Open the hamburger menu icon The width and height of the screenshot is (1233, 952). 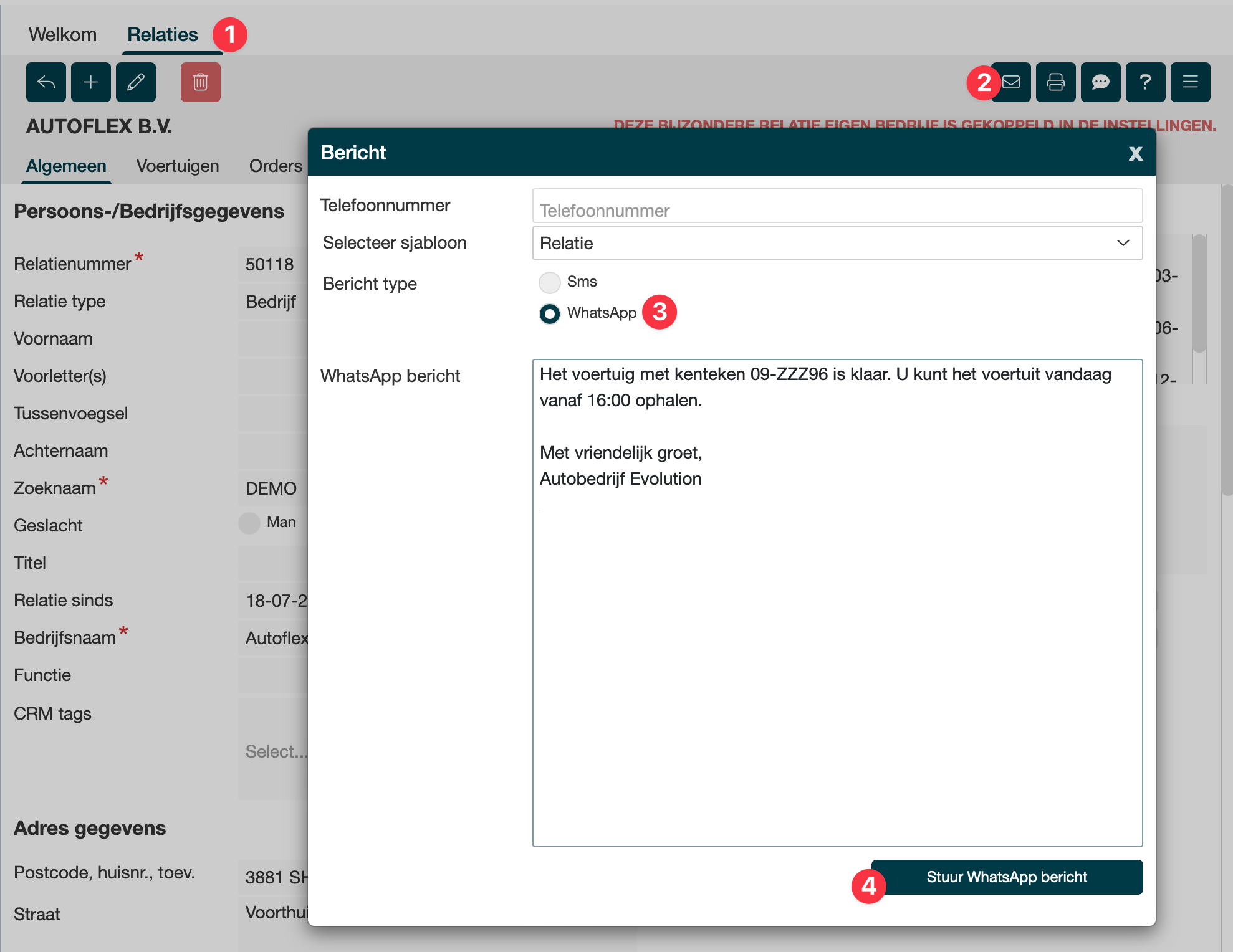(x=1190, y=82)
